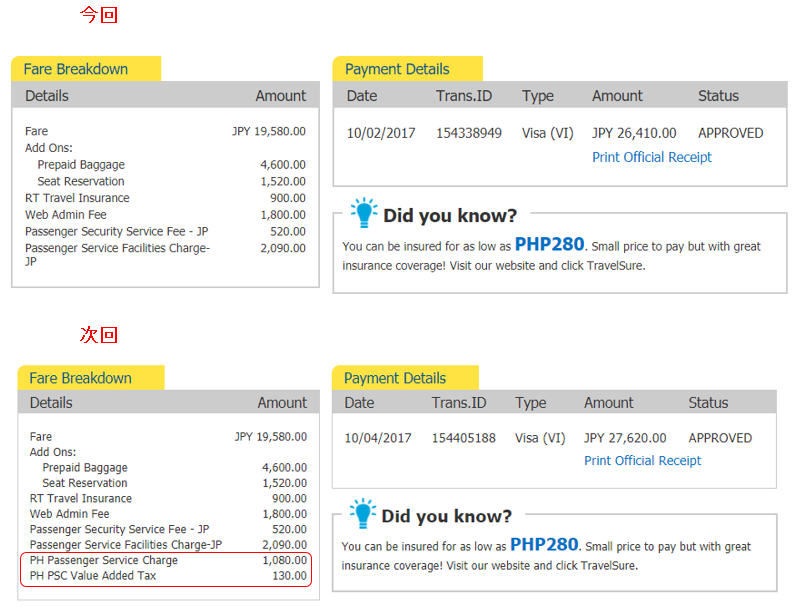
Task: Print Official Receipt for transaction 154405188
Action: (642, 461)
